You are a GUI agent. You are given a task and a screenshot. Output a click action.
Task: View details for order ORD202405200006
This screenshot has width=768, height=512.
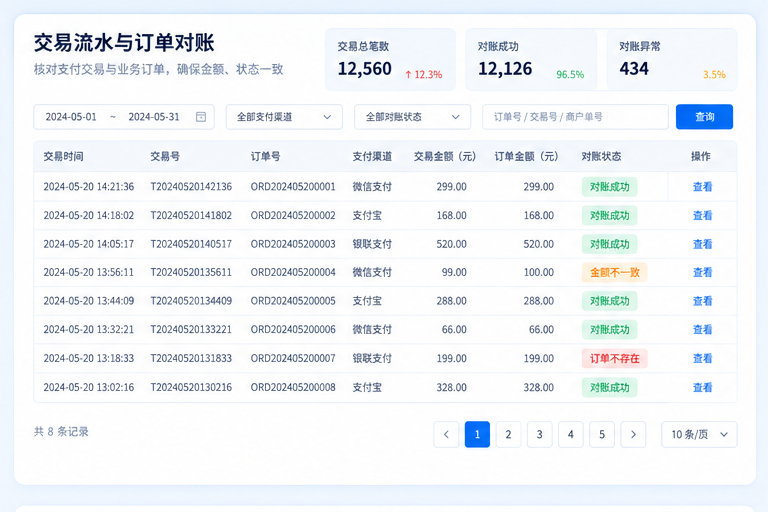coord(702,330)
